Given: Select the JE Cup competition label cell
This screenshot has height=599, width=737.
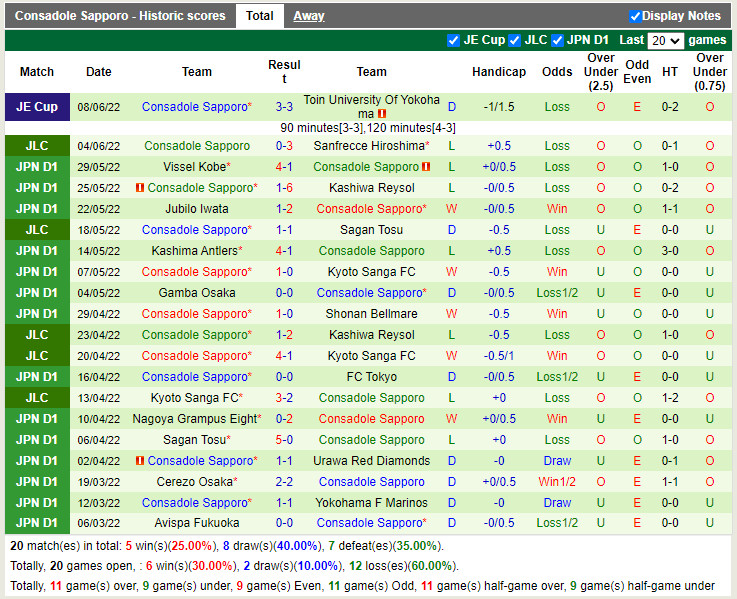Looking at the screenshot, I should [x=37, y=107].
